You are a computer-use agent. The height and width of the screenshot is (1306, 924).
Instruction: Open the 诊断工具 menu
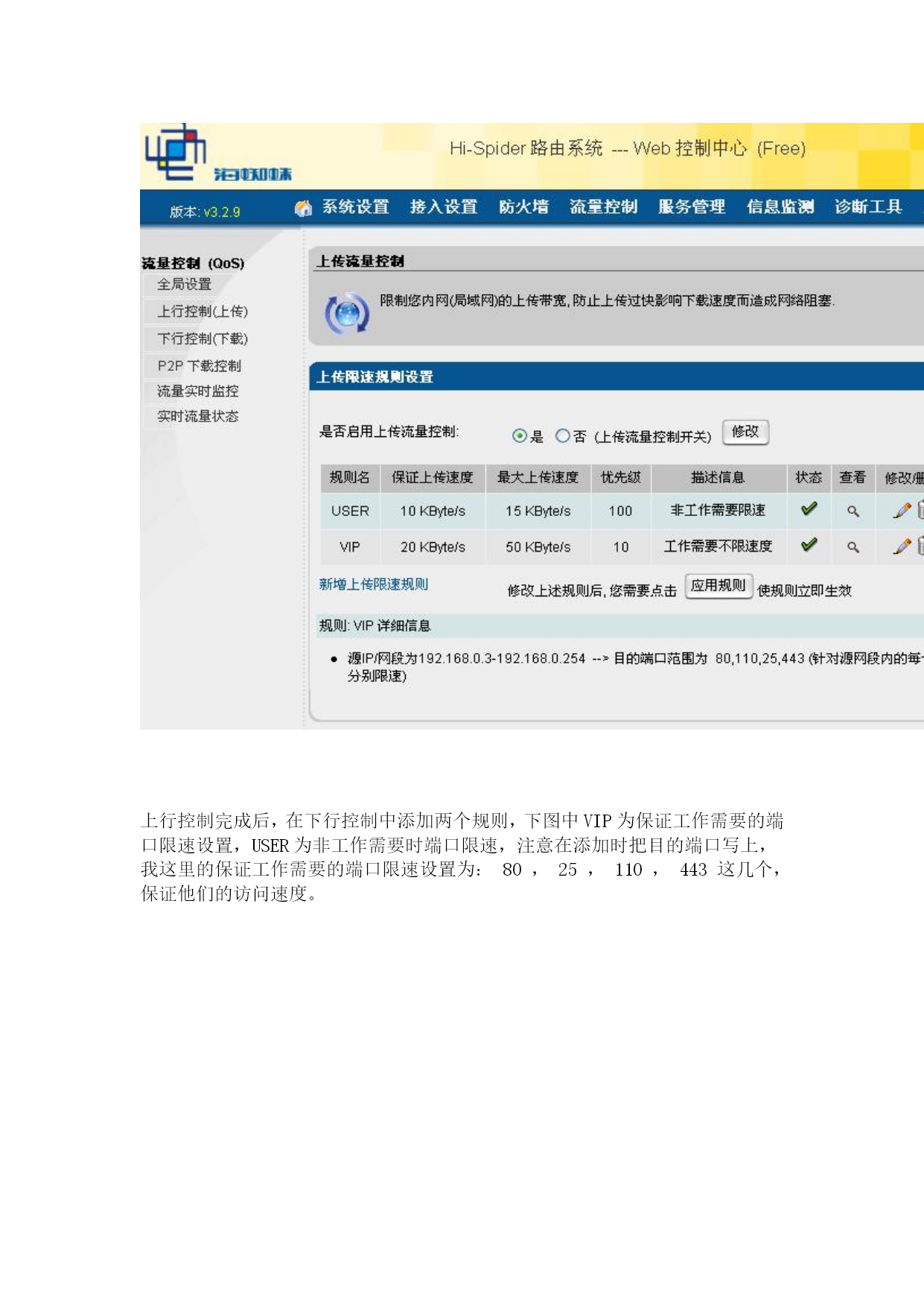click(868, 207)
